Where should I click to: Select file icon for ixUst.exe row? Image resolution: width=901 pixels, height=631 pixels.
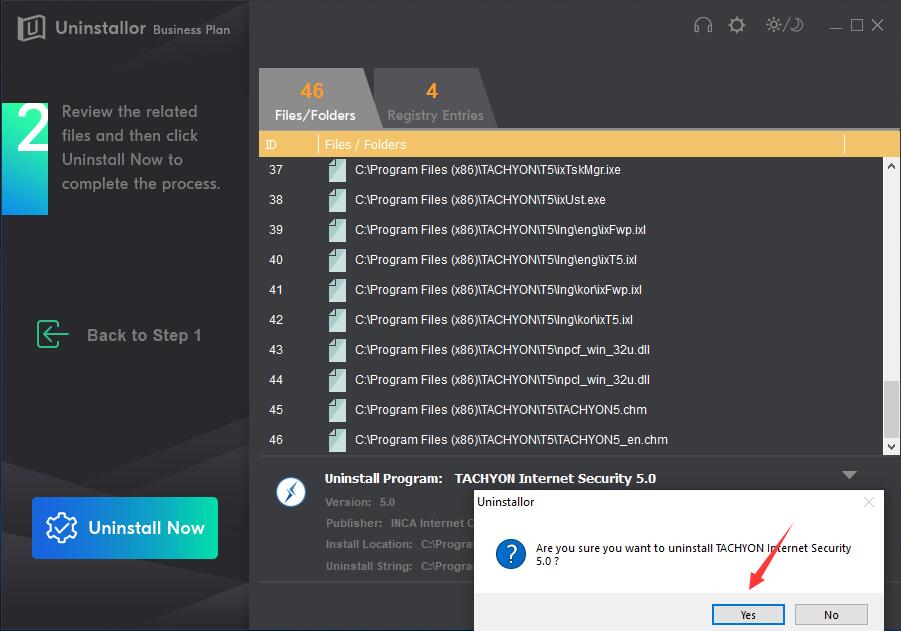point(337,200)
